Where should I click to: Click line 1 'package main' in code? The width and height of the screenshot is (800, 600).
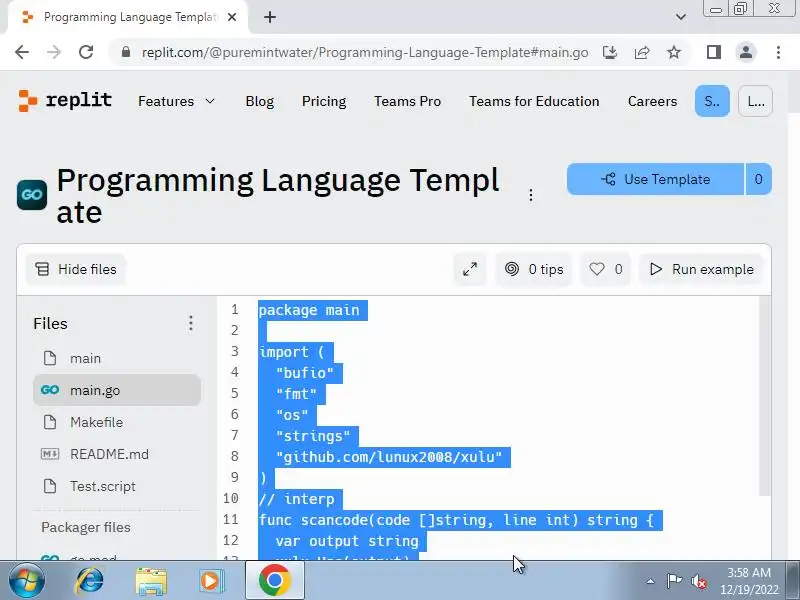[309, 310]
